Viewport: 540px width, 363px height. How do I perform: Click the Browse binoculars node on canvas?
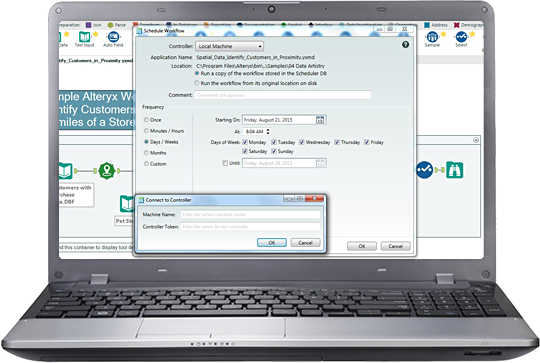point(455,170)
